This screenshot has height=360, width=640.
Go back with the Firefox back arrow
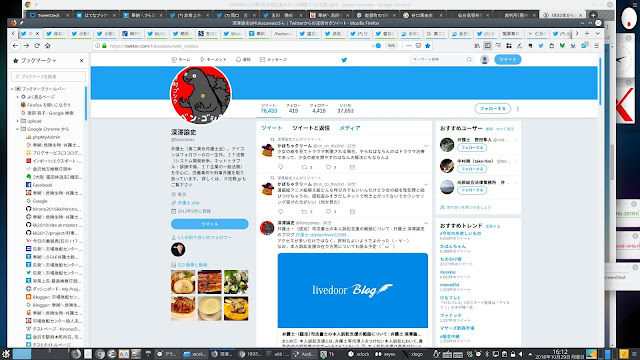point(16,46)
